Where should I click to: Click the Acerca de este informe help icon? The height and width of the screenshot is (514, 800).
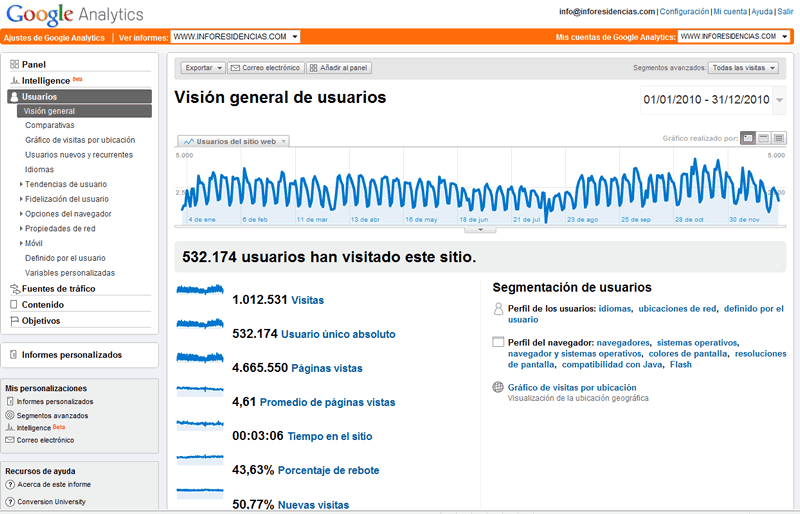click(10, 484)
